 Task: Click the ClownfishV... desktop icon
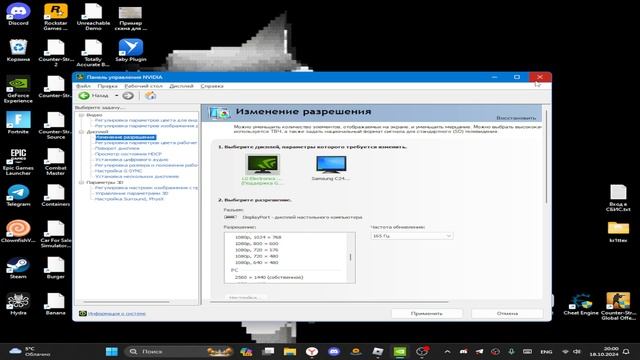point(18,231)
